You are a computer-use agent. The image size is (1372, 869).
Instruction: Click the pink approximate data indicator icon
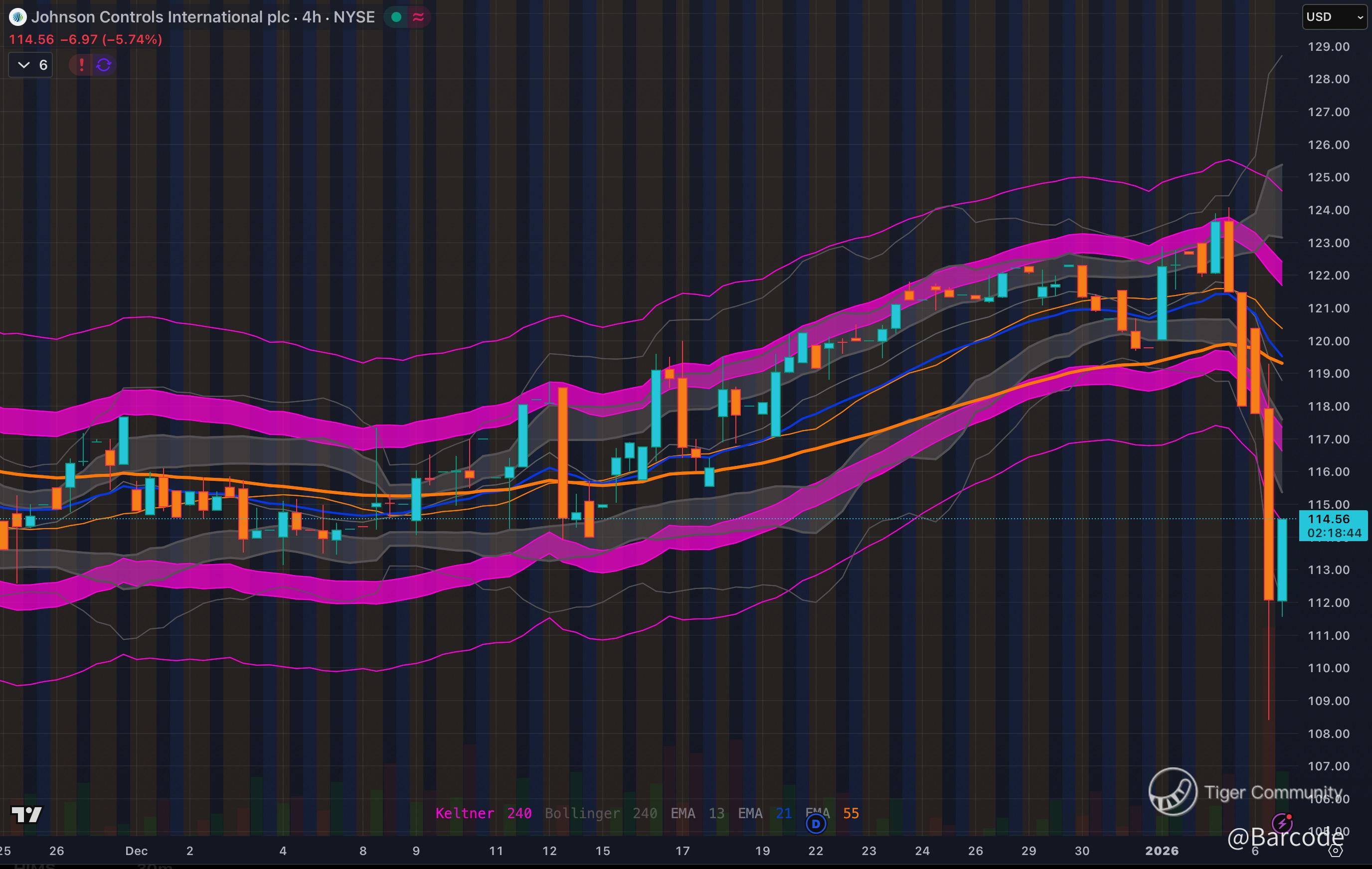tap(419, 17)
